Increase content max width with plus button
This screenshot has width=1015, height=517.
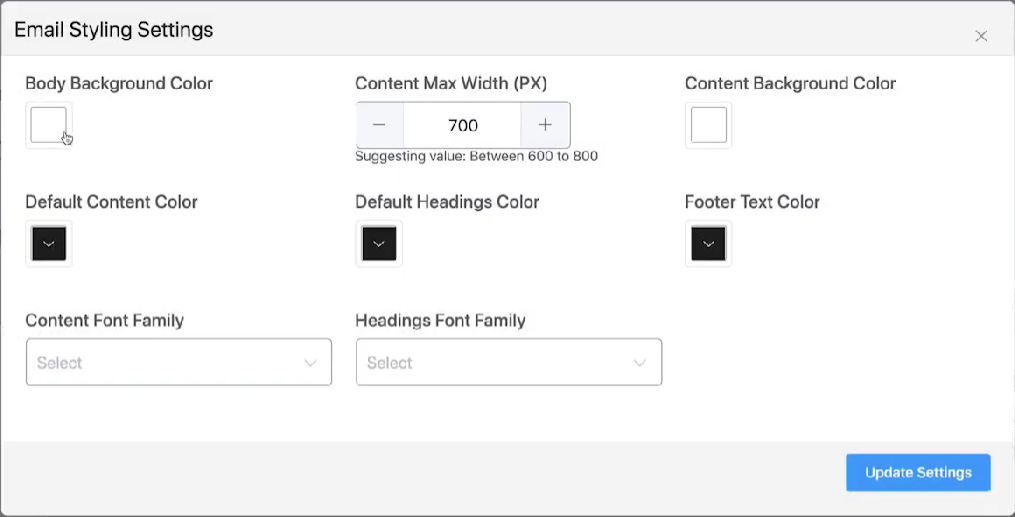(x=545, y=125)
